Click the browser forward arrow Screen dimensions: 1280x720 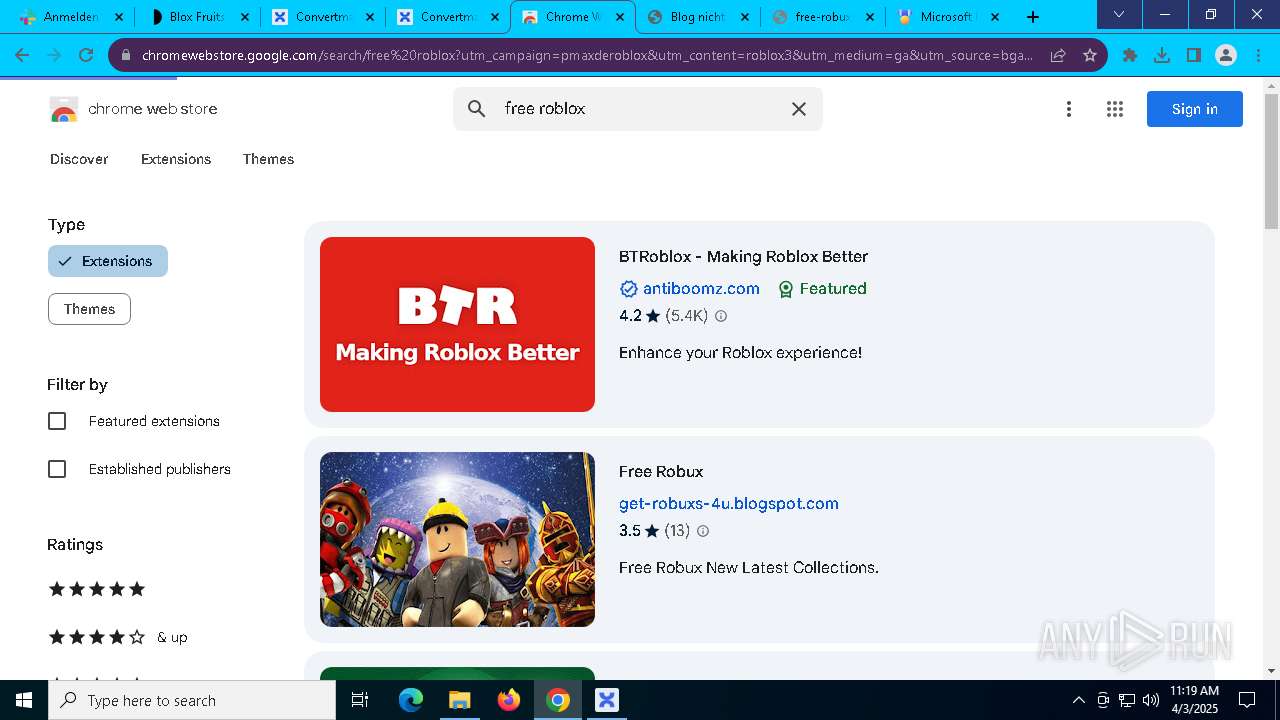tap(54, 55)
